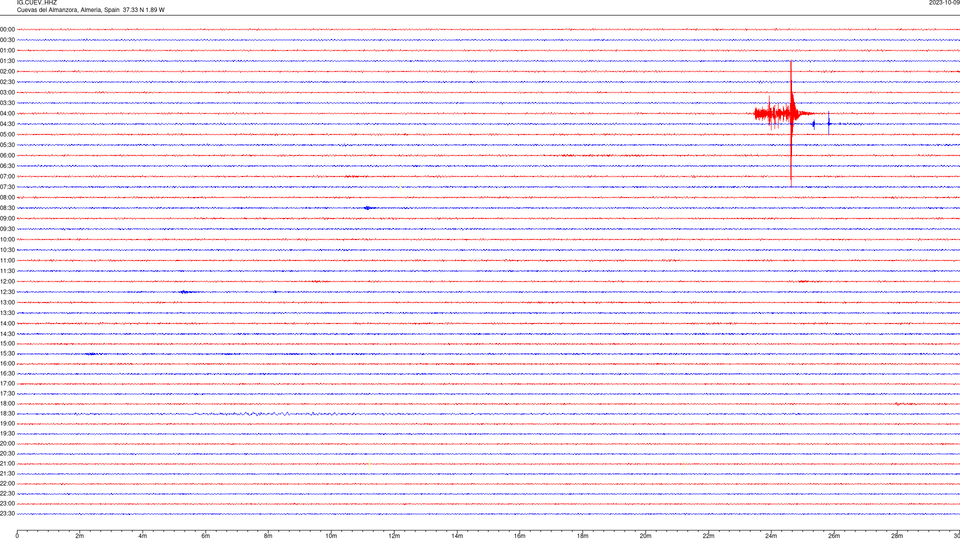Click the 15:30 time label
Viewport: 960px width, 540px height.
(7, 354)
